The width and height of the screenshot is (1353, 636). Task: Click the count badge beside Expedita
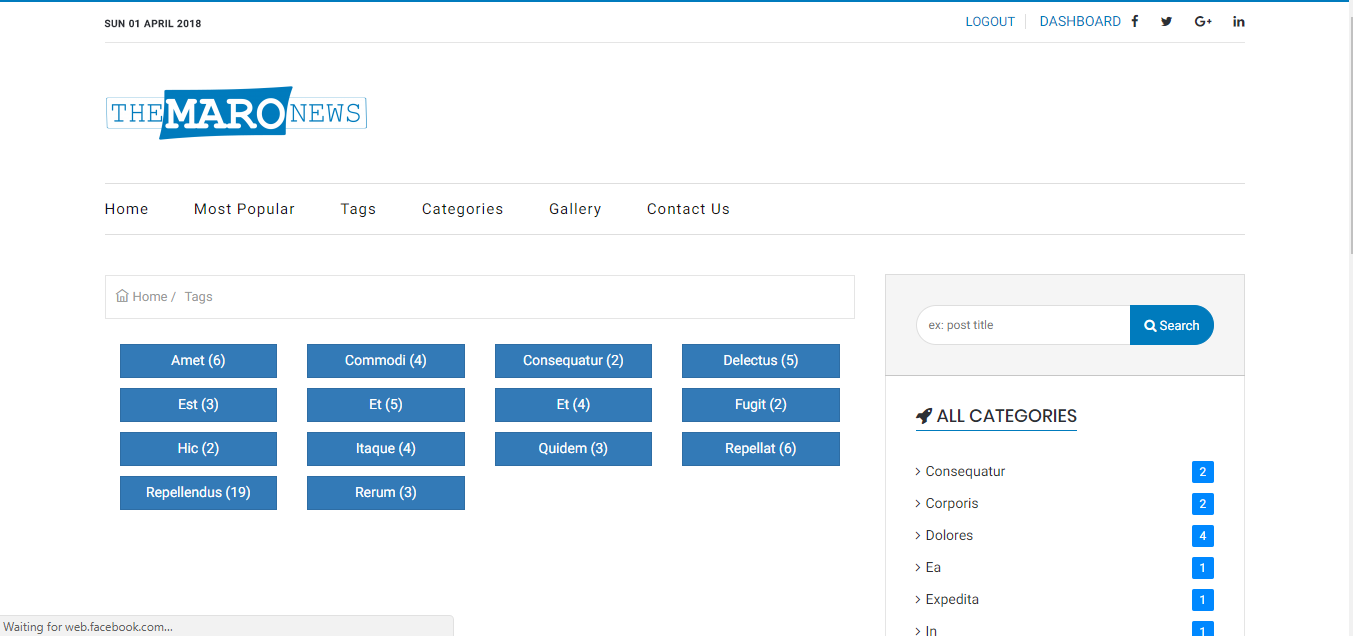1203,600
